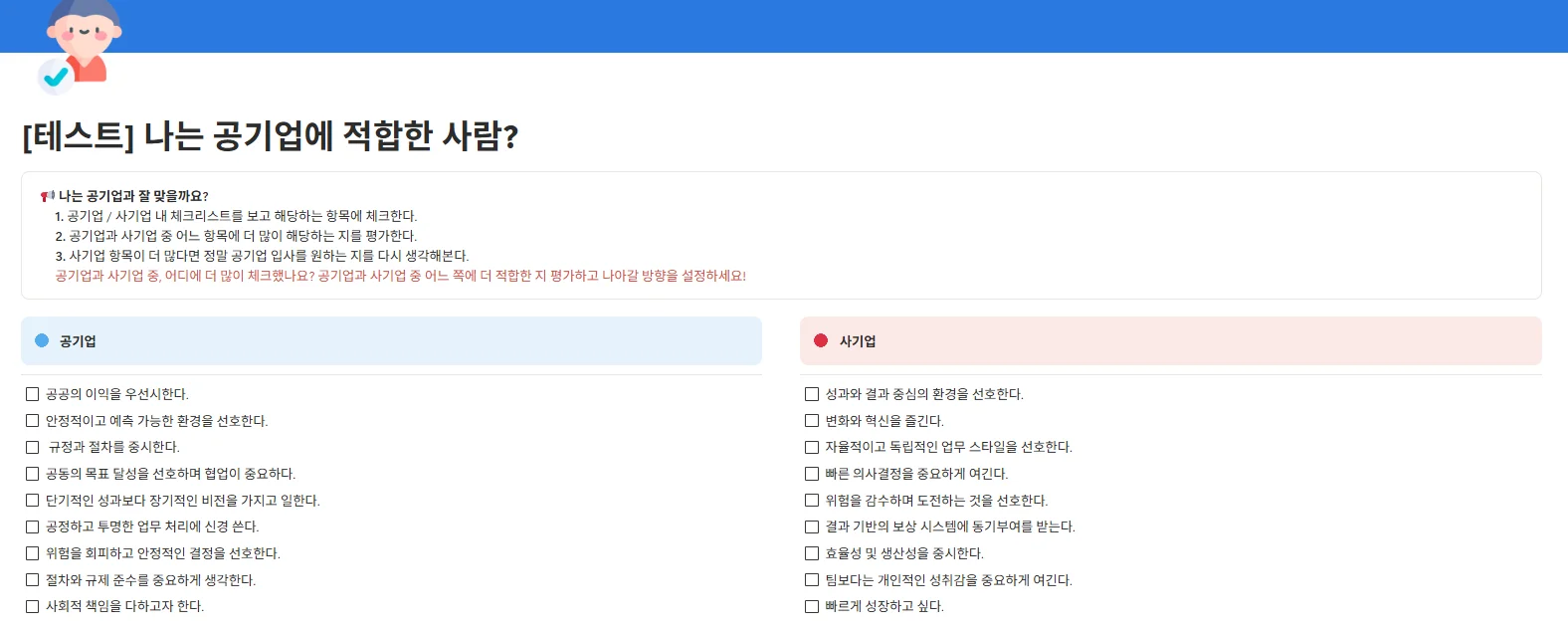Screen dimensions: 1568x630
Task: Click the blue dot beside 공기업 header
Action: pos(40,340)
